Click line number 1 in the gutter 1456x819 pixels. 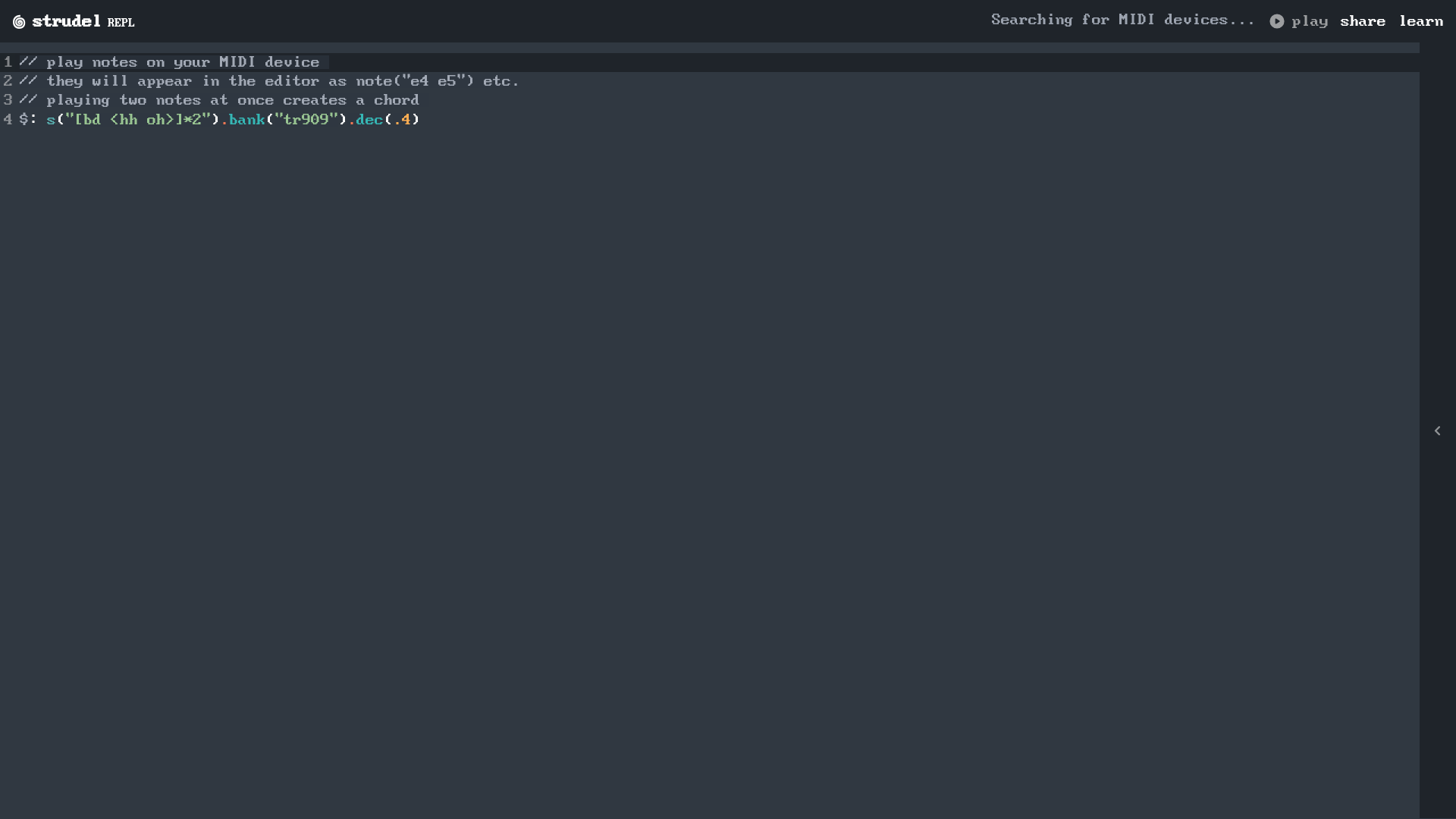tap(8, 62)
